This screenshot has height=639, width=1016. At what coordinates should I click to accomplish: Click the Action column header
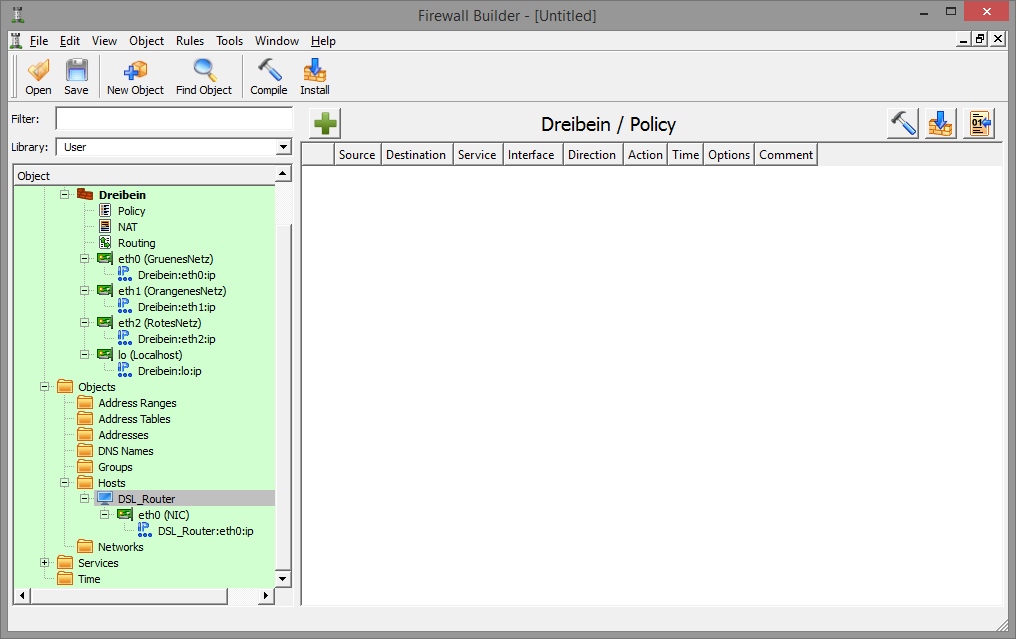645,155
